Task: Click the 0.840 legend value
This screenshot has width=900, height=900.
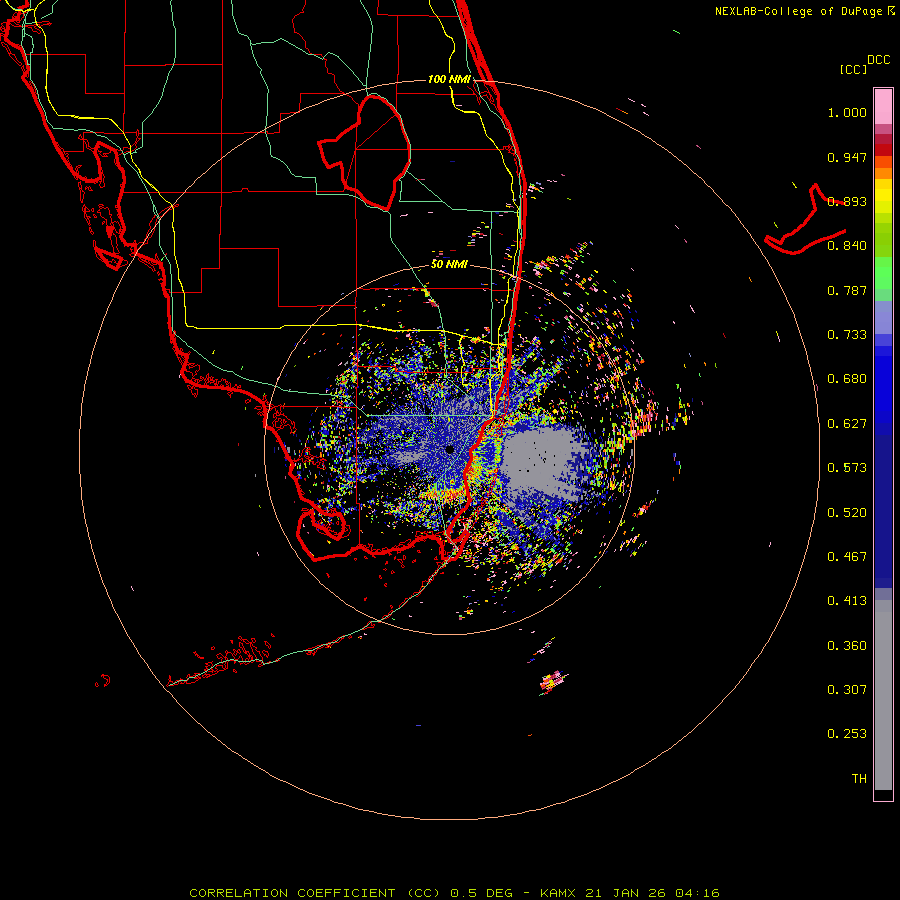Action: 847,246
